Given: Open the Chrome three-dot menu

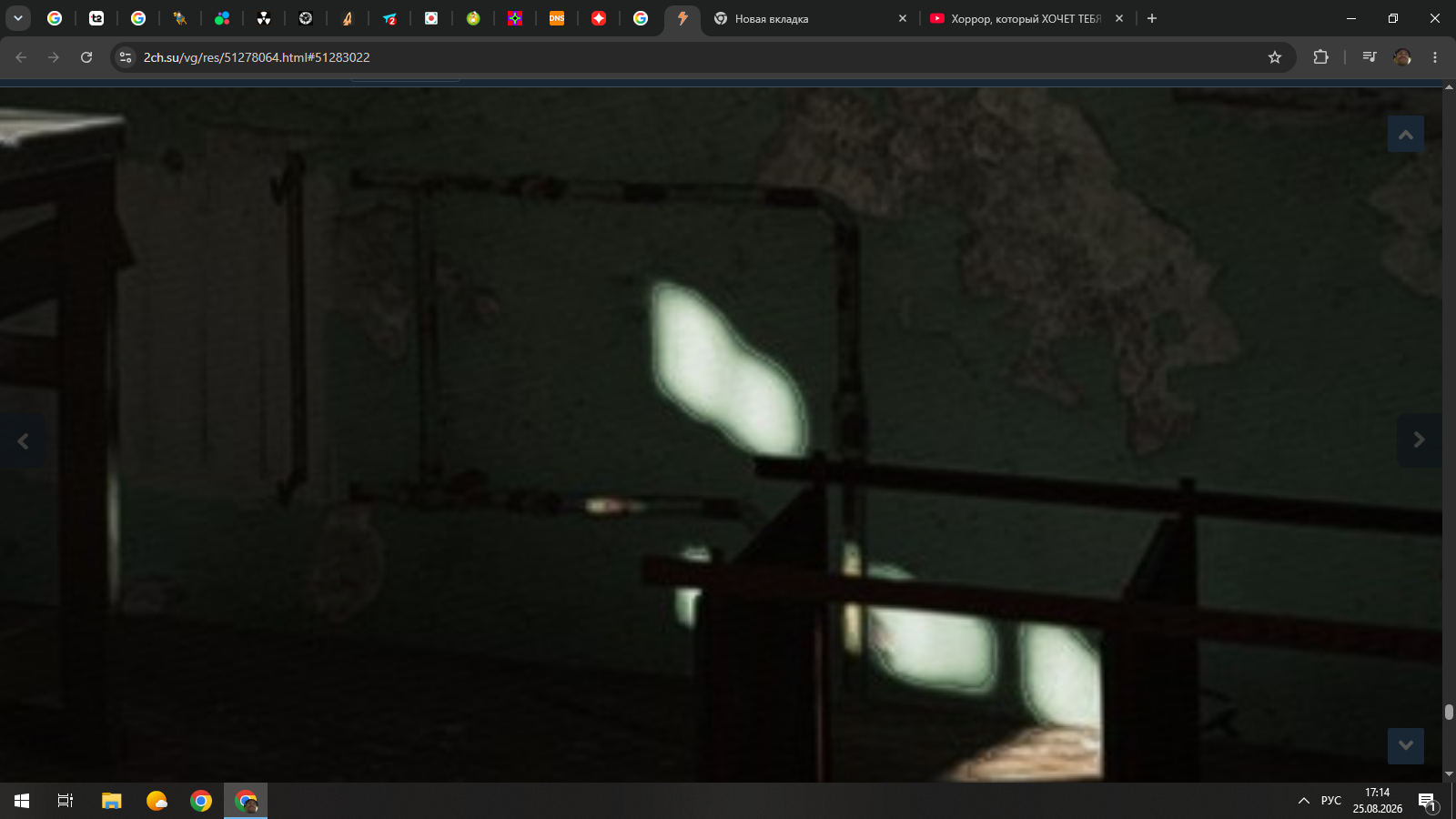Looking at the screenshot, I should pyautogui.click(x=1435, y=57).
